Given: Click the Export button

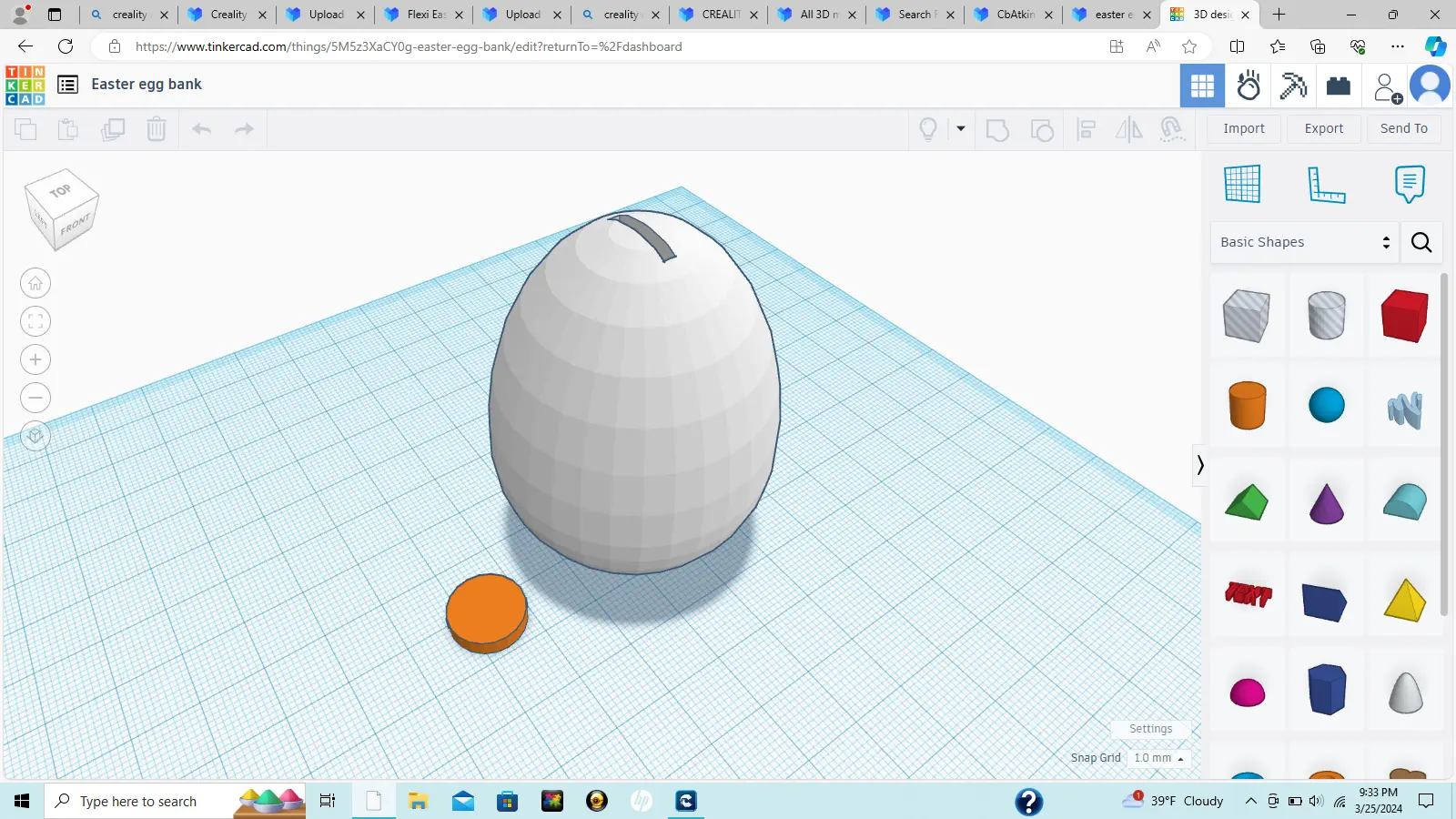Looking at the screenshot, I should click(x=1322, y=128).
